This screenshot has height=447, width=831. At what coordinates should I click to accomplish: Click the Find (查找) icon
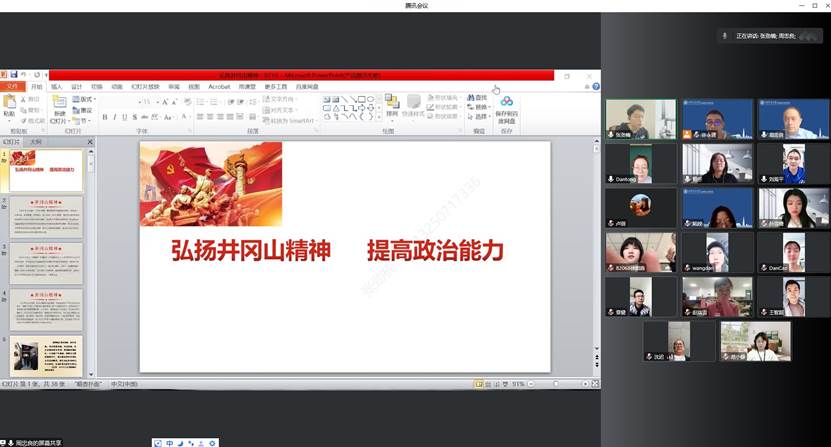tap(481, 97)
